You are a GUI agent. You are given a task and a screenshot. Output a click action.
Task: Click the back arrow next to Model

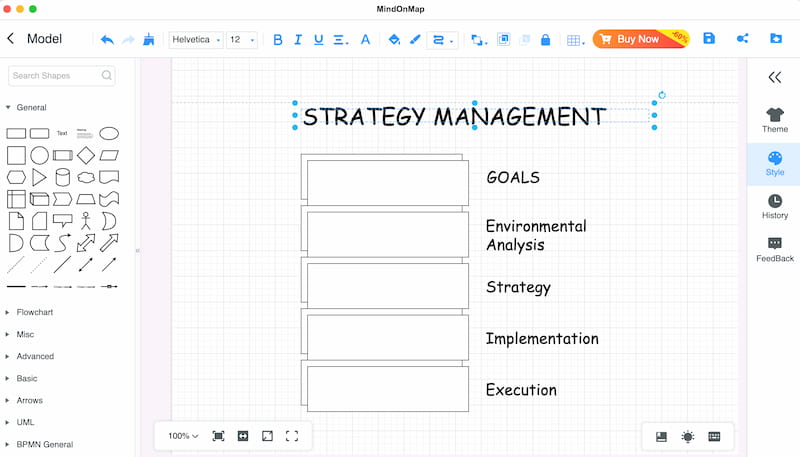11,39
